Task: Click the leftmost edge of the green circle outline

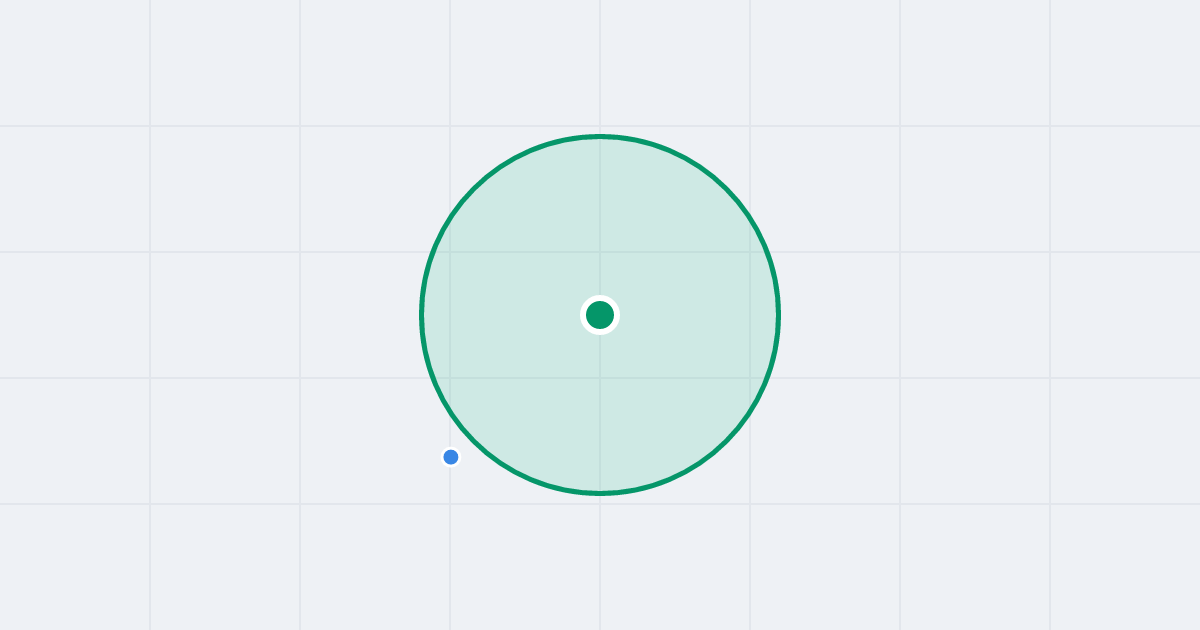Action: (422, 315)
